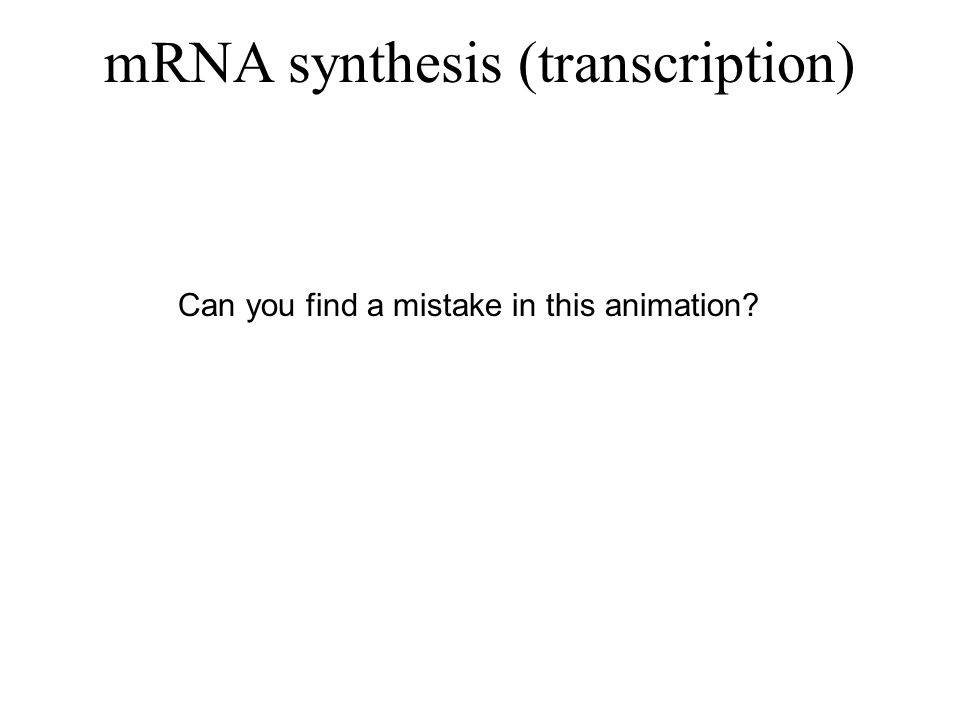
Task: Click the question mark after "animation"
Action: [x=751, y=305]
